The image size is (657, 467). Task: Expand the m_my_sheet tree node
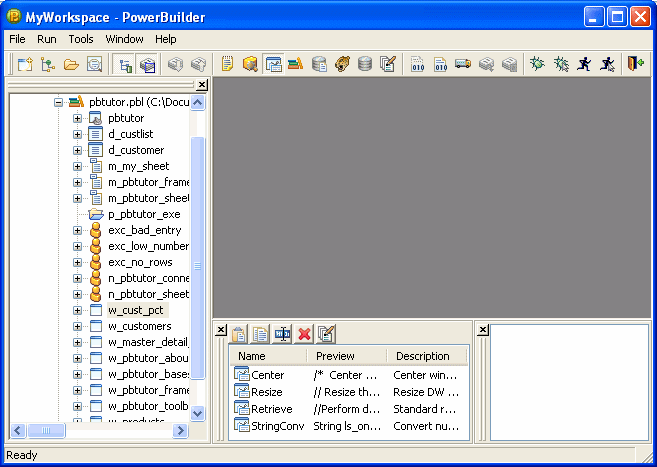point(78,166)
